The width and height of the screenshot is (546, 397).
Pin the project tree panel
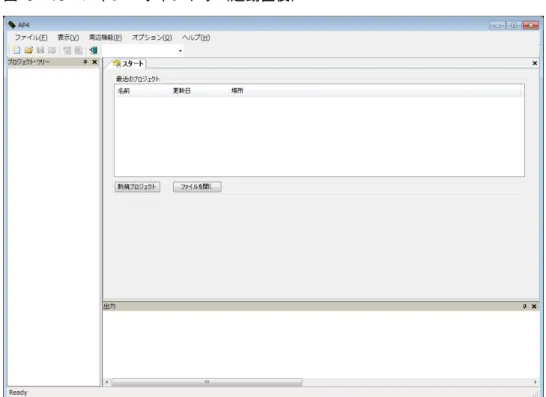click(x=85, y=62)
